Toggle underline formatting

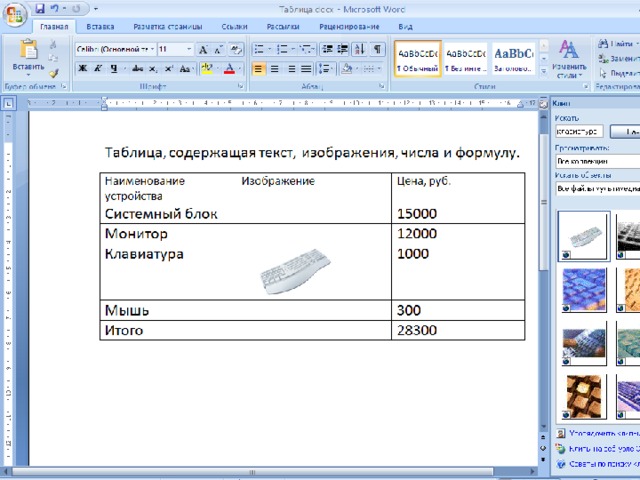click(114, 68)
